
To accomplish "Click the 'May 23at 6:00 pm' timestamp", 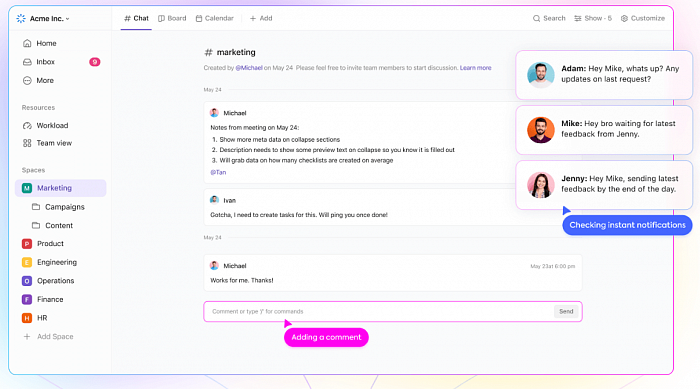I will pos(553,266).
